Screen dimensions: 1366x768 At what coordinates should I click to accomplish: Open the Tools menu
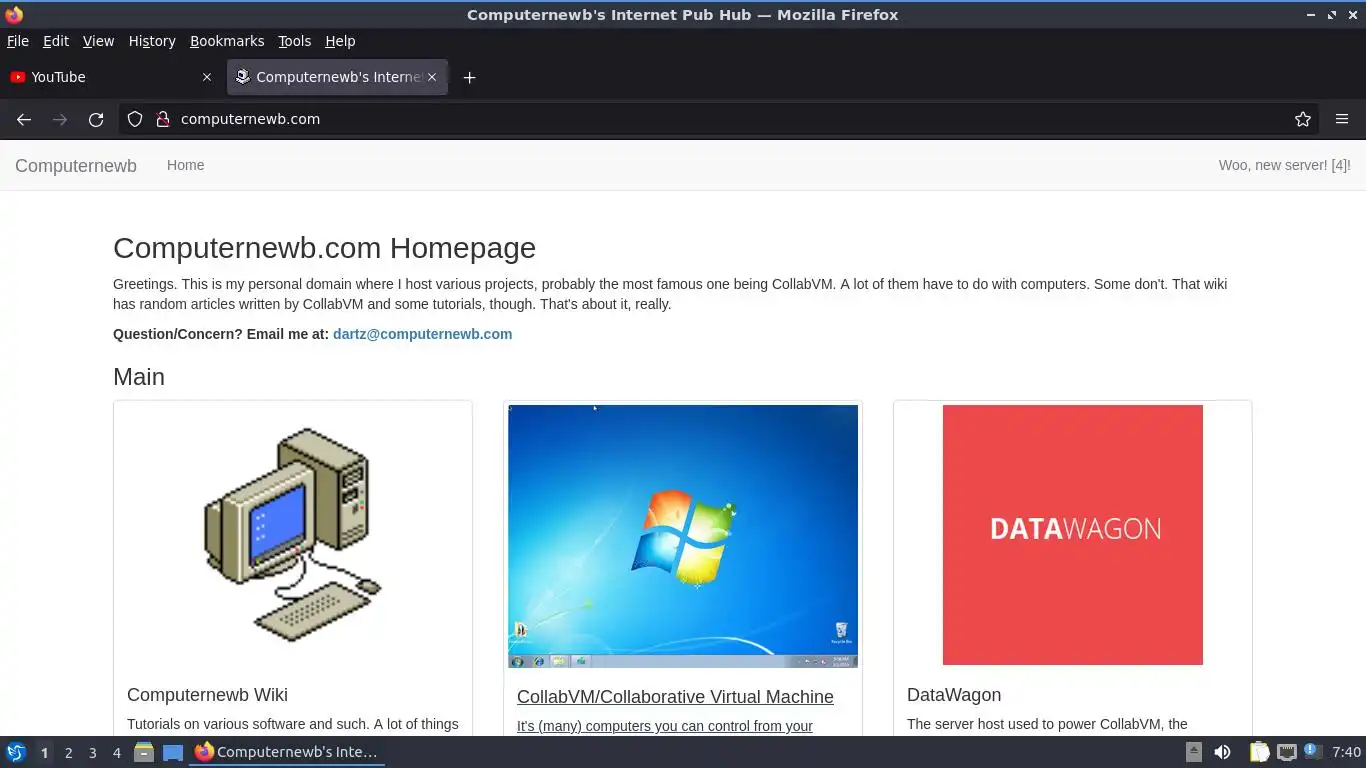click(294, 41)
